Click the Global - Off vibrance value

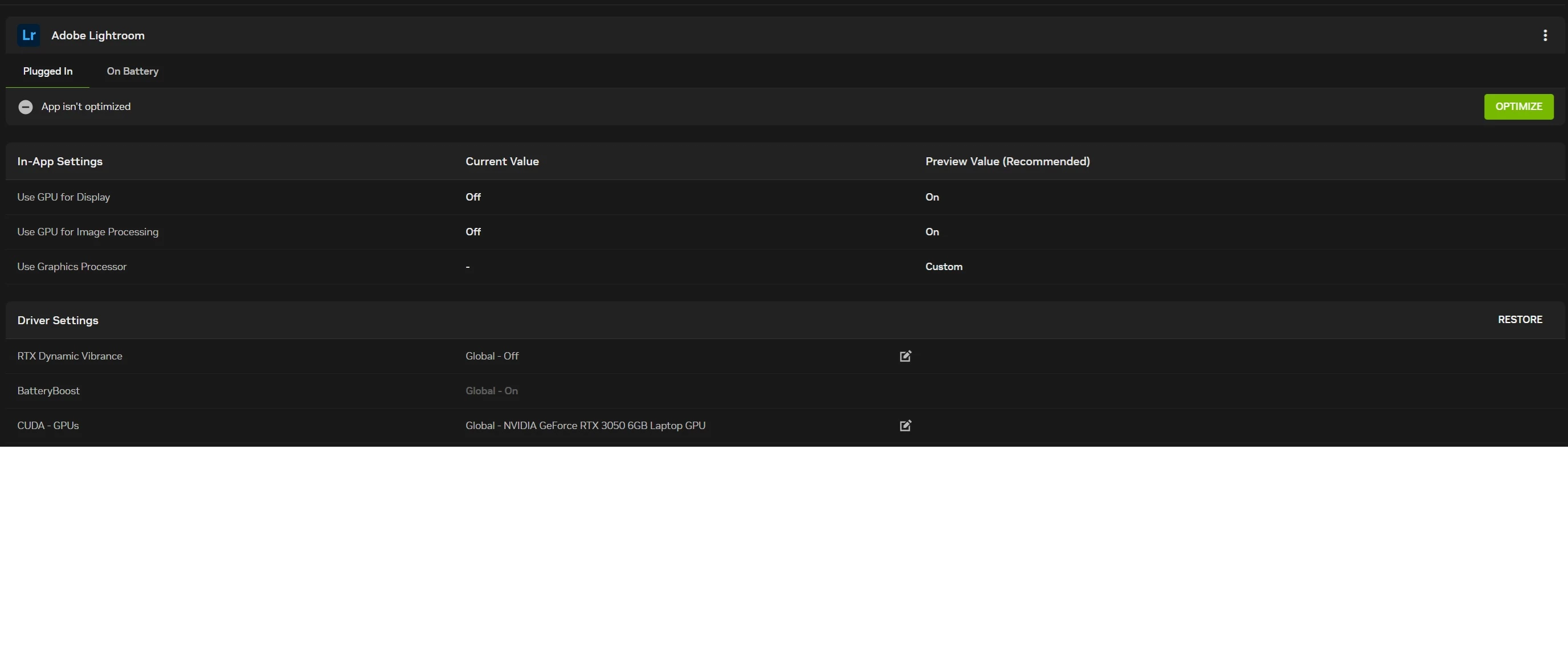point(492,356)
